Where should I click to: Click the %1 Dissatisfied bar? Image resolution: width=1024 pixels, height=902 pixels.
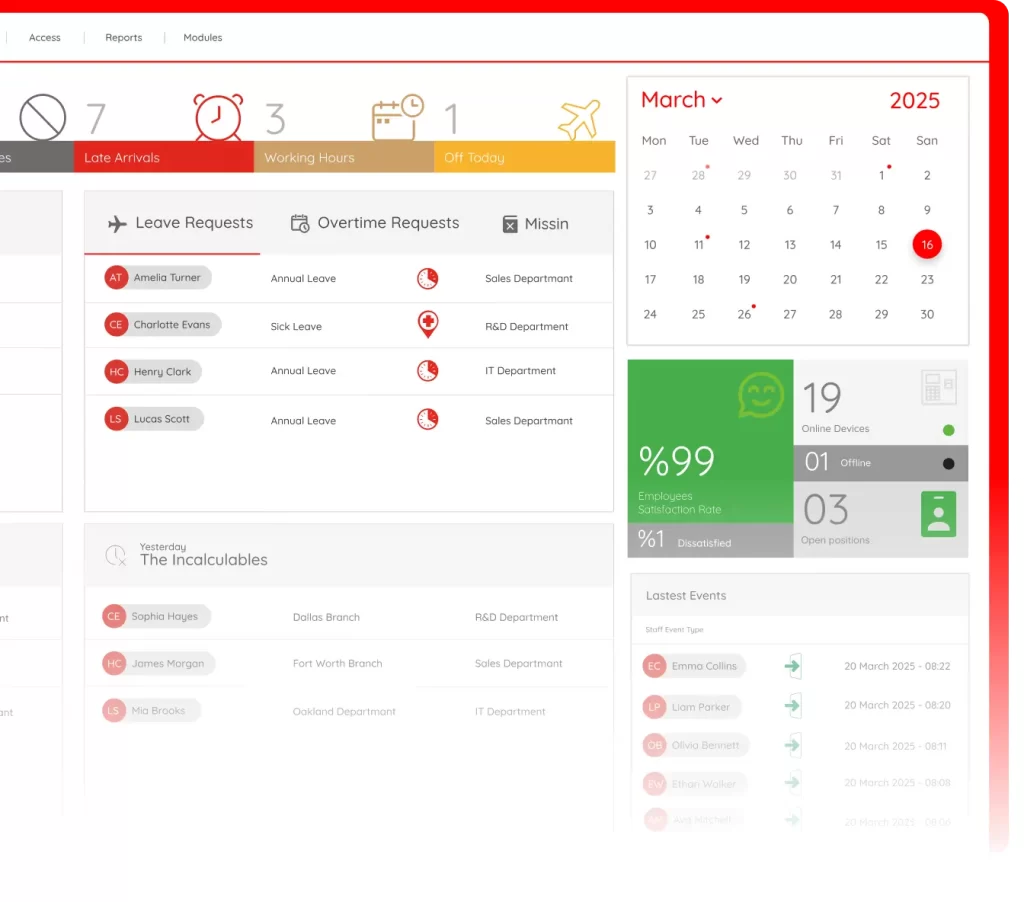[711, 540]
